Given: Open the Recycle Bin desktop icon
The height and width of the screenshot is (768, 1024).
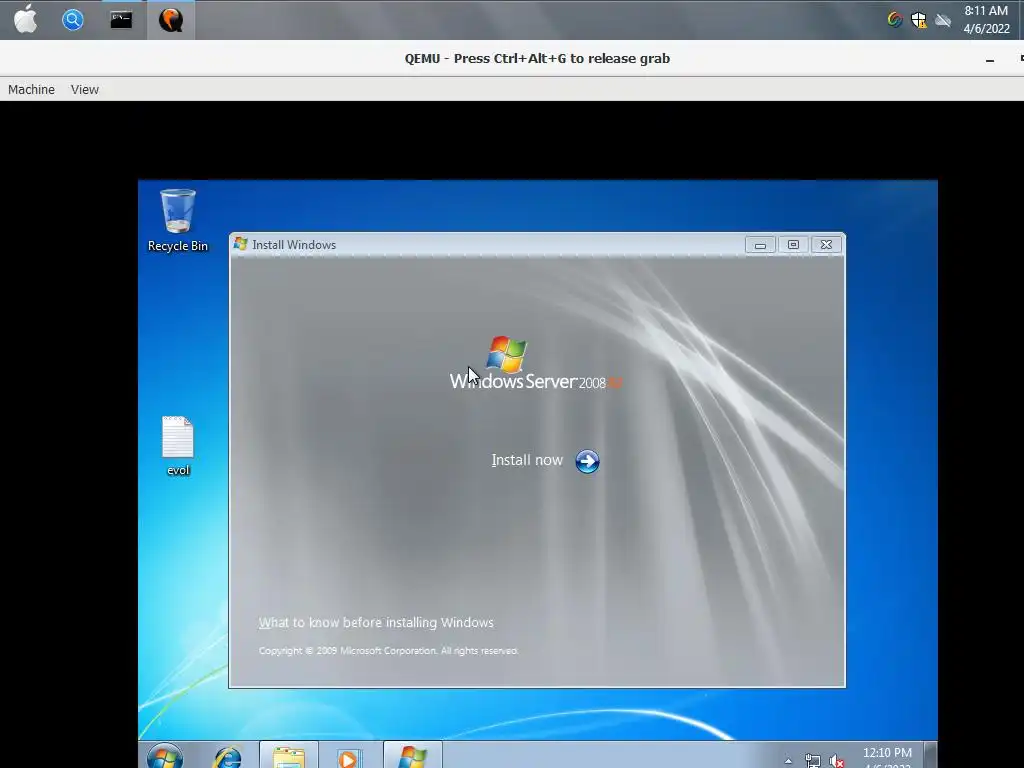Looking at the screenshot, I should [178, 220].
